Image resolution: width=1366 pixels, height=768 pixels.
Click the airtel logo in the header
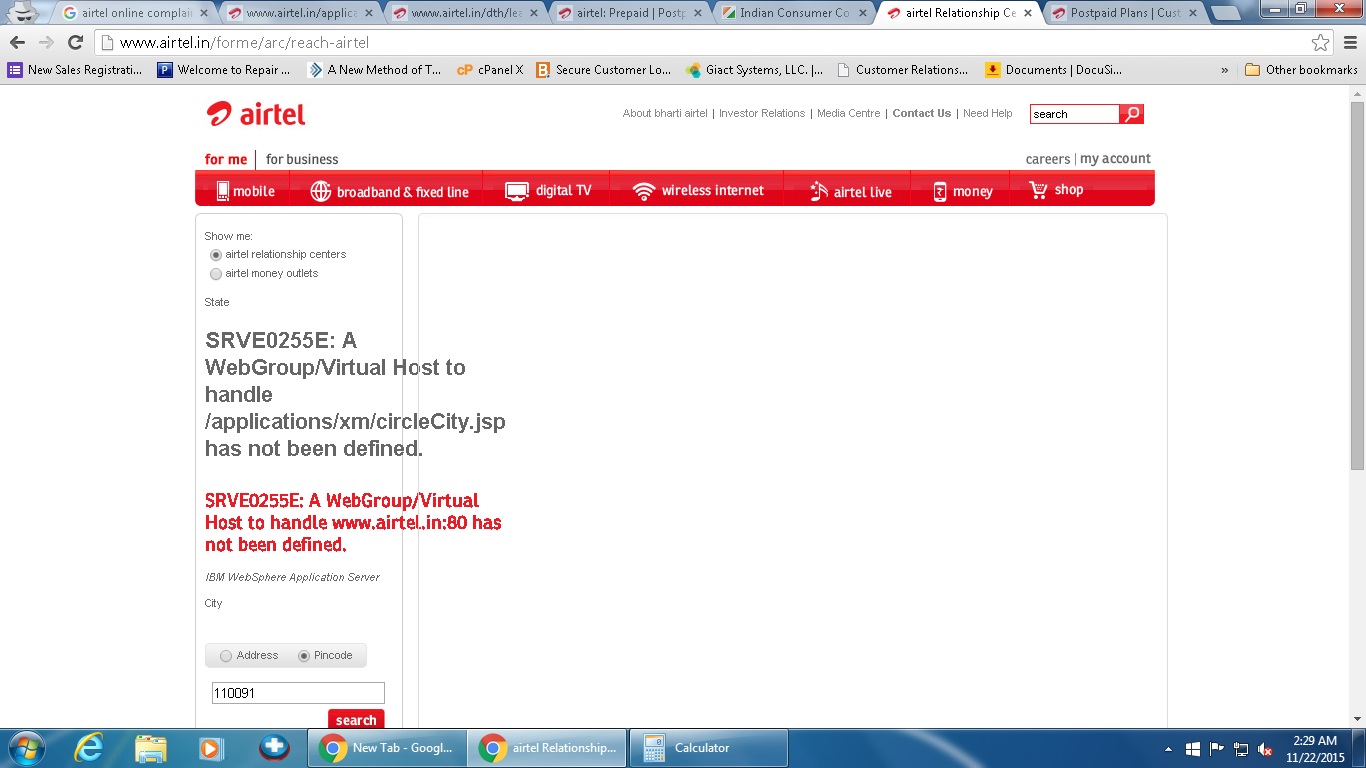(256, 114)
